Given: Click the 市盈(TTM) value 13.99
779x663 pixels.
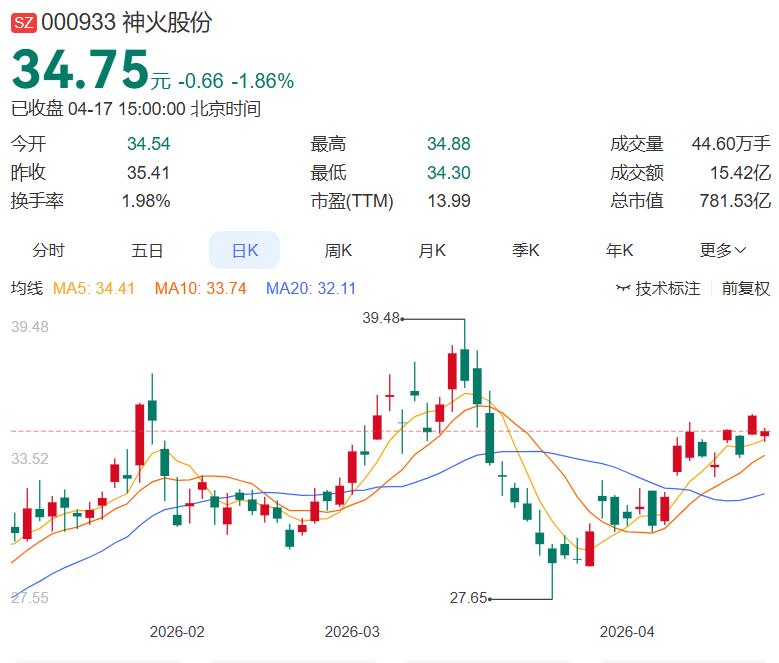Looking at the screenshot, I should [x=449, y=201].
